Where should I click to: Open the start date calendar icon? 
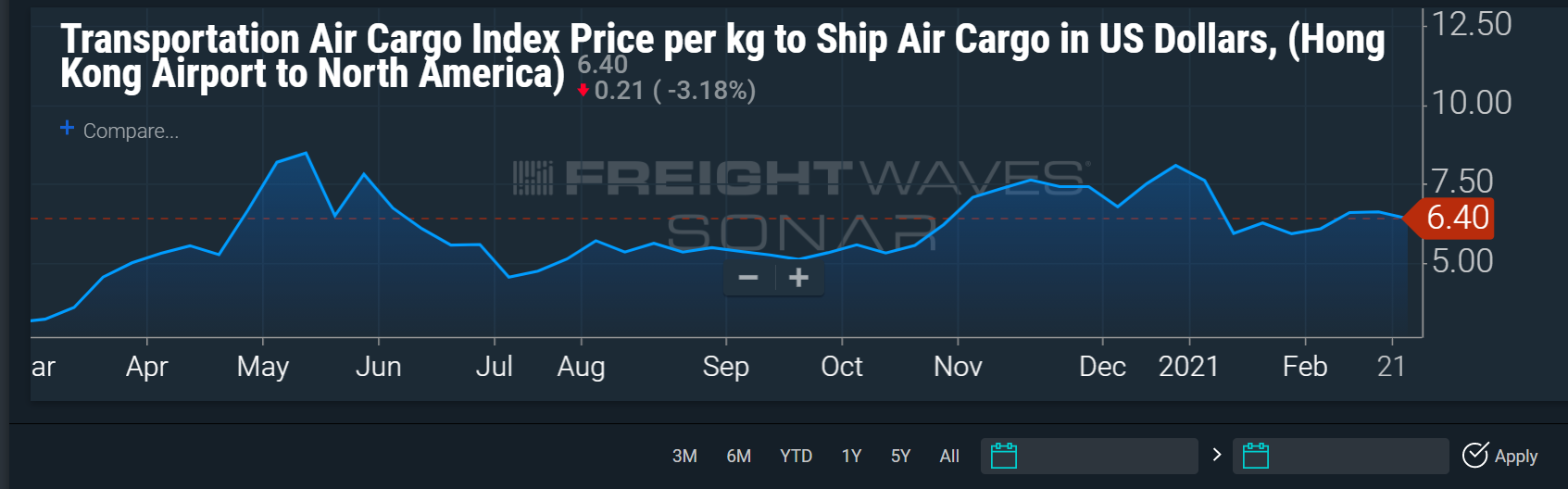1004,456
